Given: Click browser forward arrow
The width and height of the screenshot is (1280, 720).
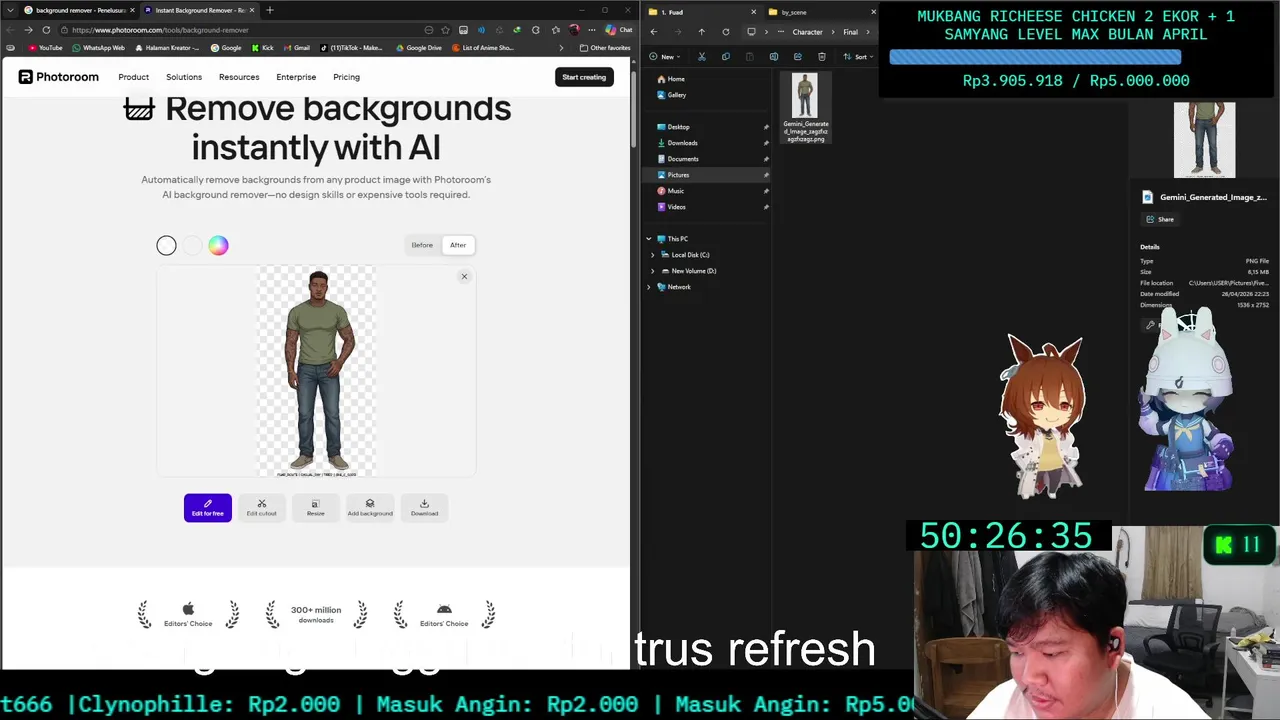Looking at the screenshot, I should tap(28, 30).
